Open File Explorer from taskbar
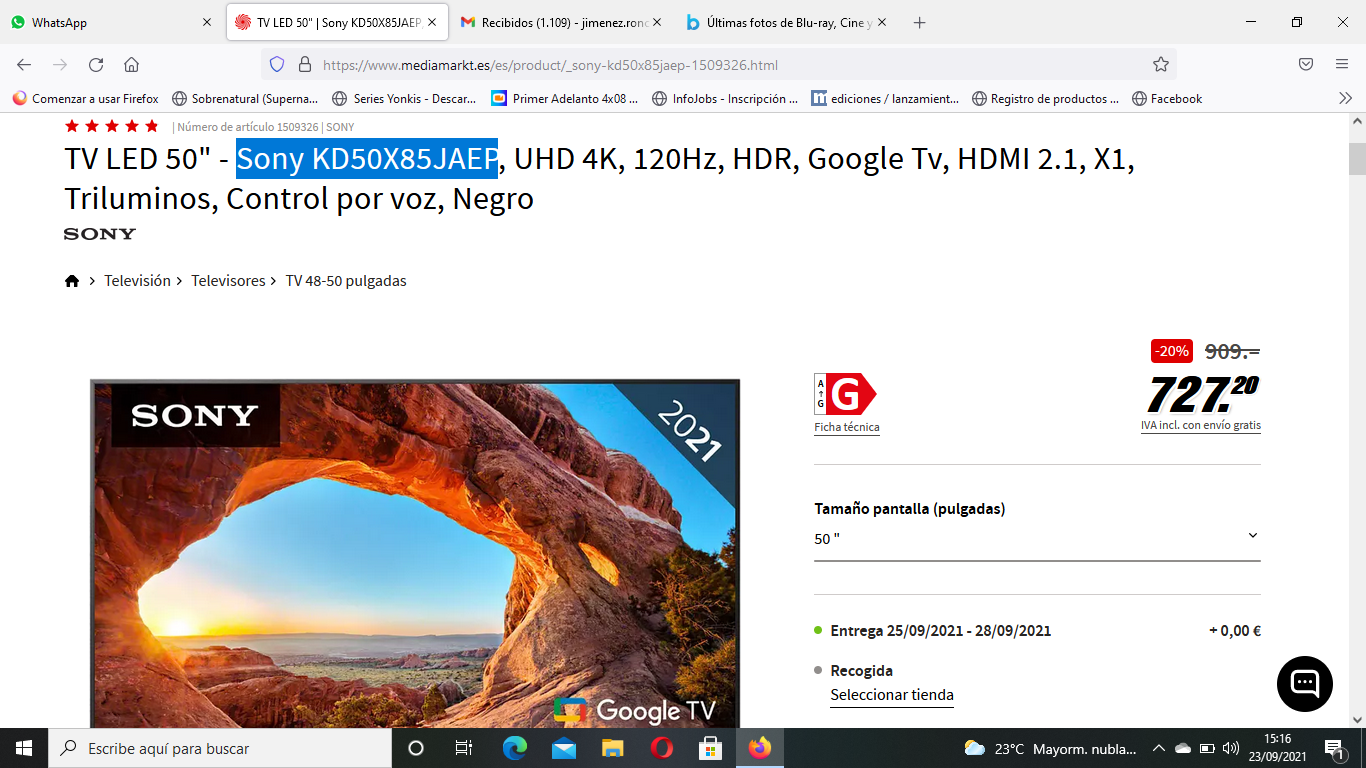1366x768 pixels. pos(613,748)
